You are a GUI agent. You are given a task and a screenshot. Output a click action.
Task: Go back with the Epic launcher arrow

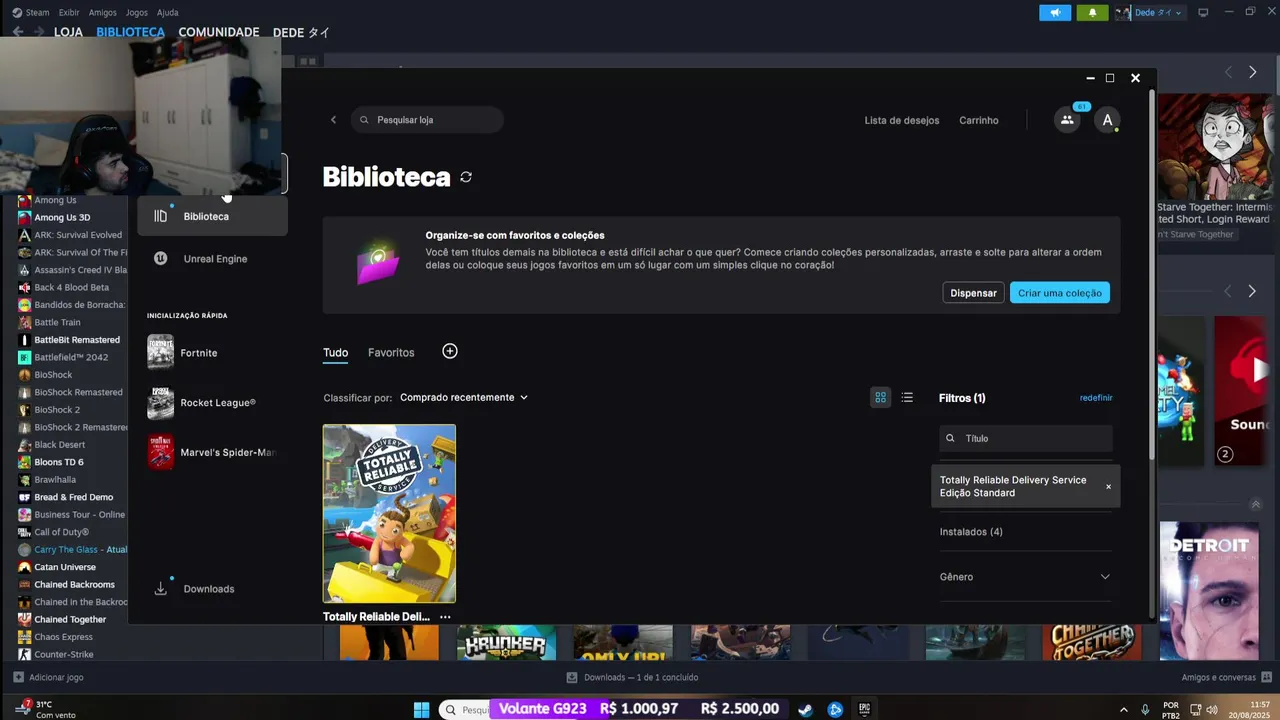(x=334, y=120)
